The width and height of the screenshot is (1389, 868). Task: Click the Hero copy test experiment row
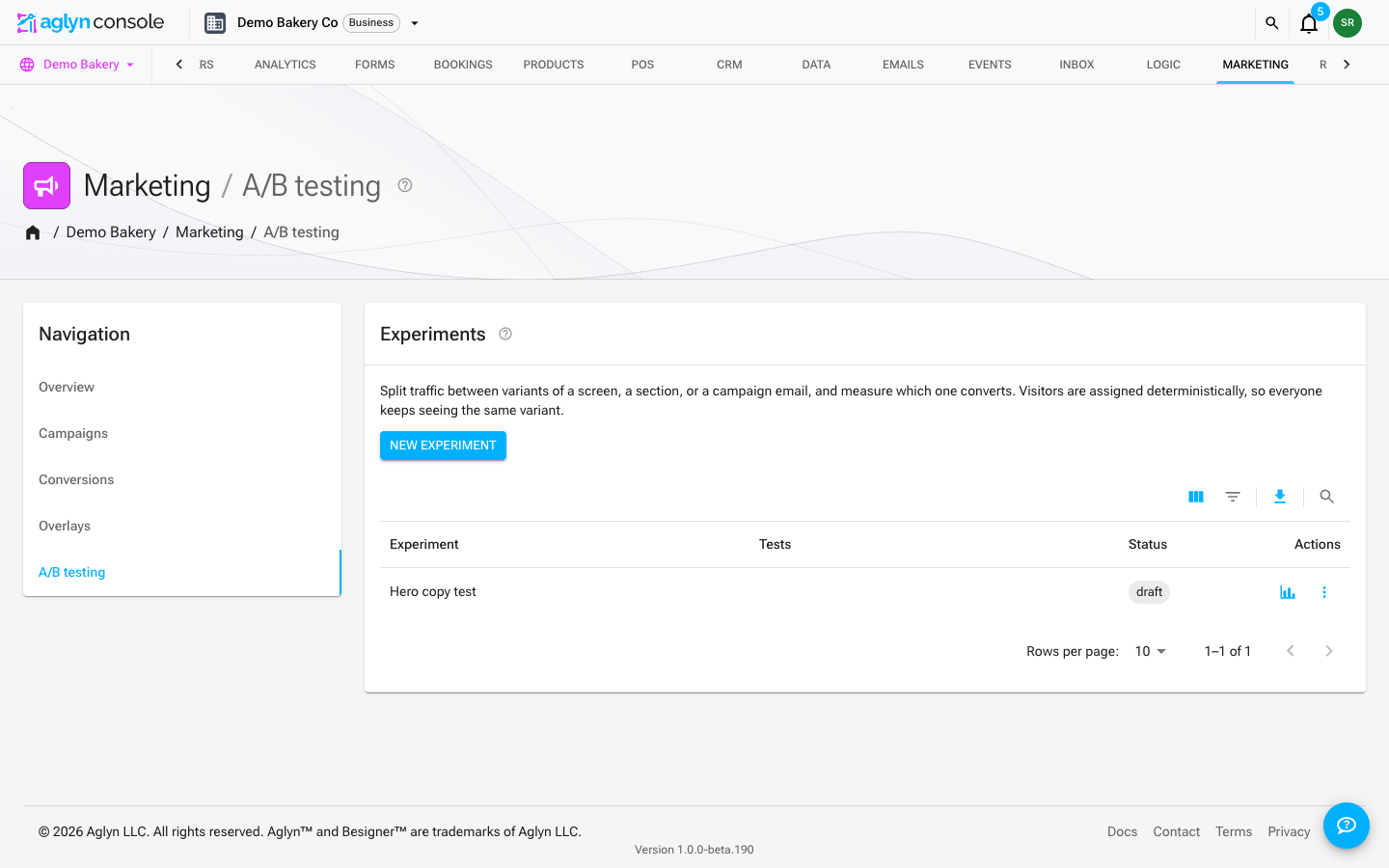coord(865,592)
